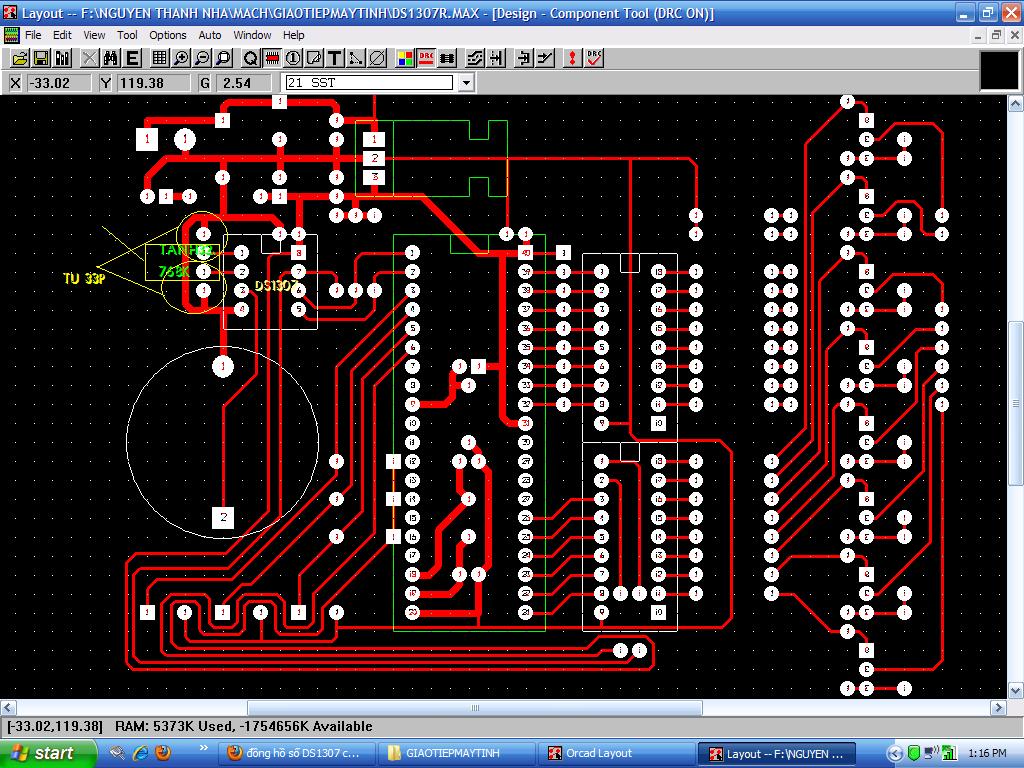Click the Find binoculars icon
The image size is (1024, 768).
pos(111,58)
